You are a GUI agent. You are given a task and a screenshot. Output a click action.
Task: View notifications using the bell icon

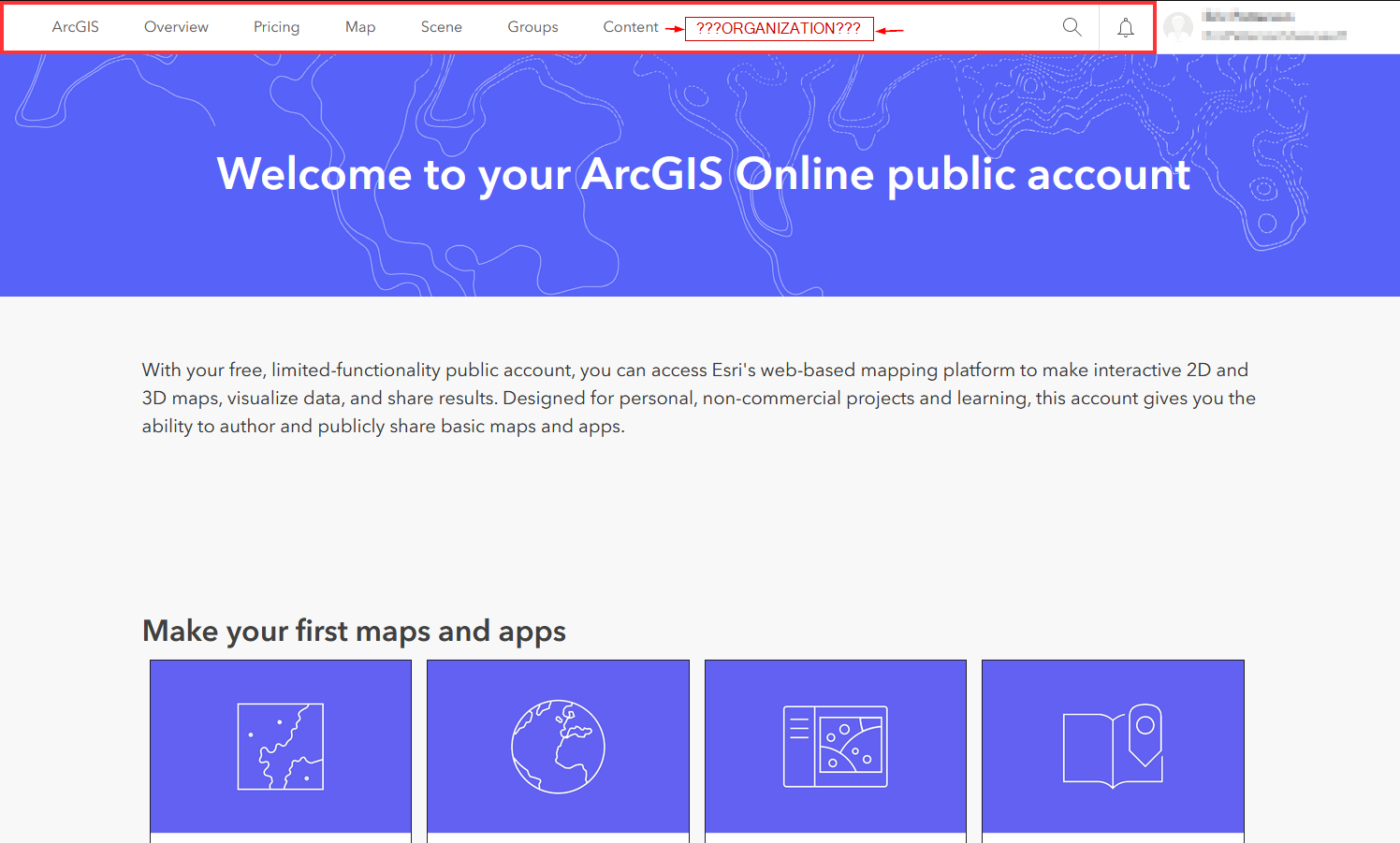click(x=1125, y=27)
